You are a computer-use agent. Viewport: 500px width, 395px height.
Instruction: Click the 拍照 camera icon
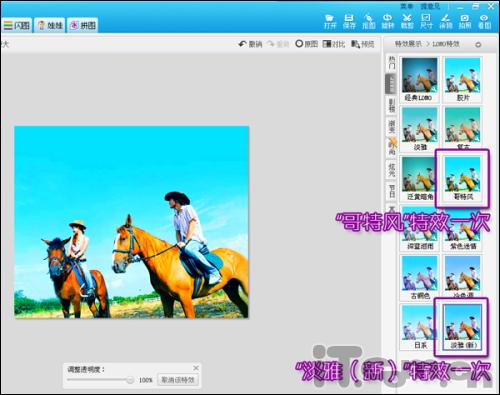tap(465, 21)
